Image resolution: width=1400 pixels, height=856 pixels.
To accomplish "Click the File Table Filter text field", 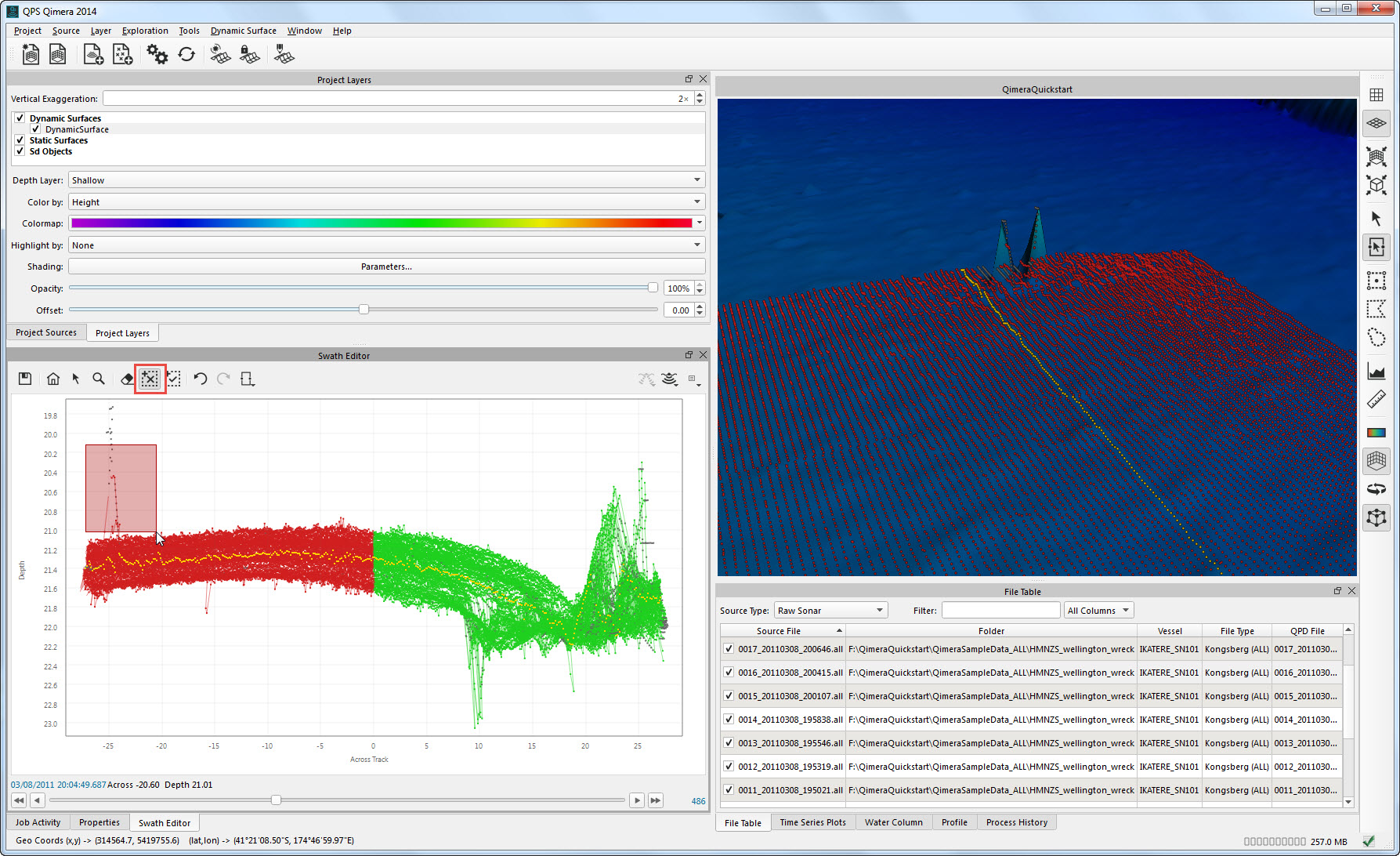I will pos(1000,611).
